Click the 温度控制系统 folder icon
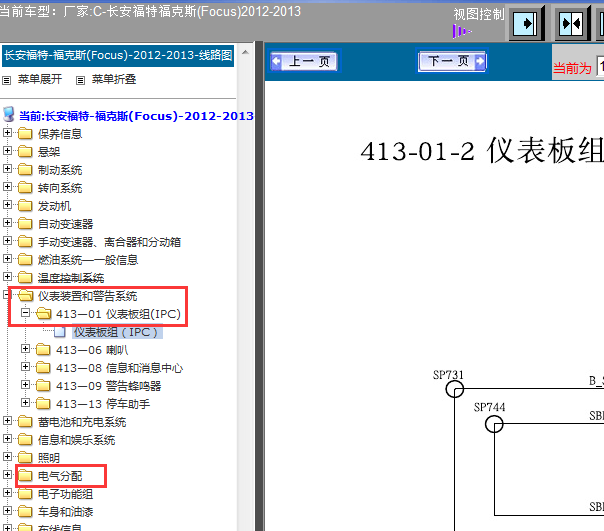The height and width of the screenshot is (531, 604). pyautogui.click(x=25, y=277)
